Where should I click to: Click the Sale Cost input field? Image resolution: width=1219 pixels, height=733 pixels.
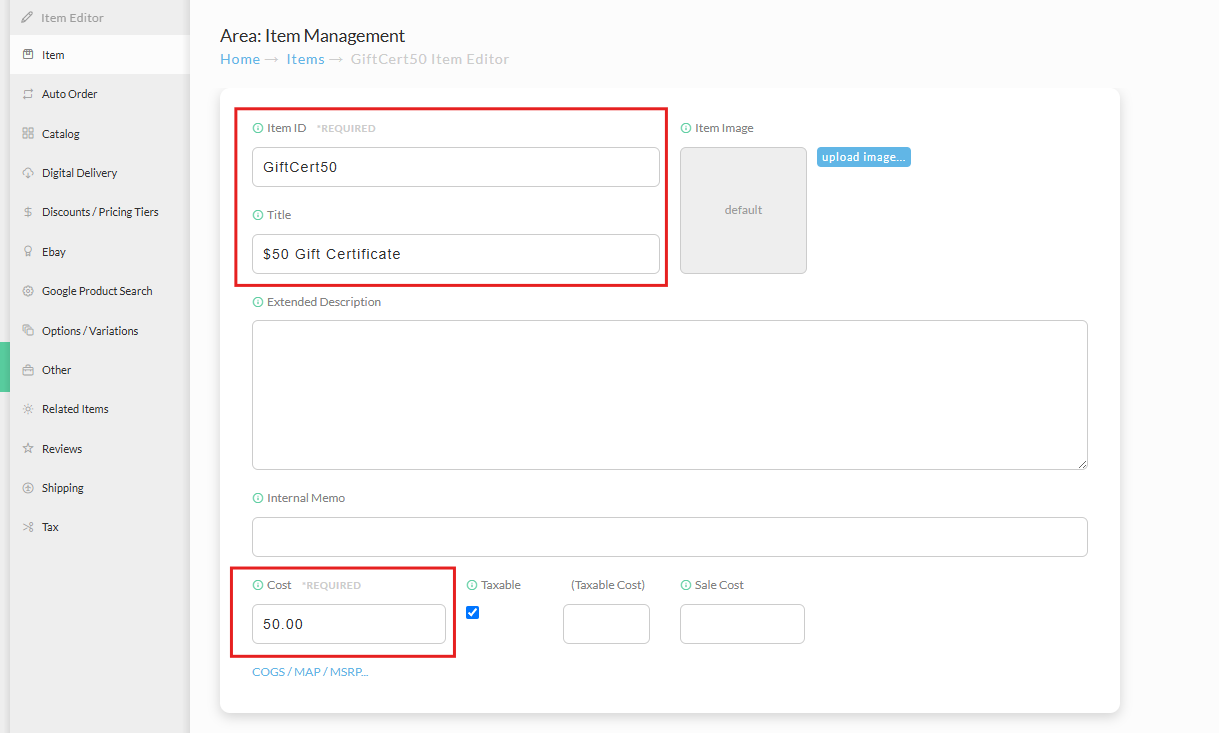pyautogui.click(x=742, y=624)
